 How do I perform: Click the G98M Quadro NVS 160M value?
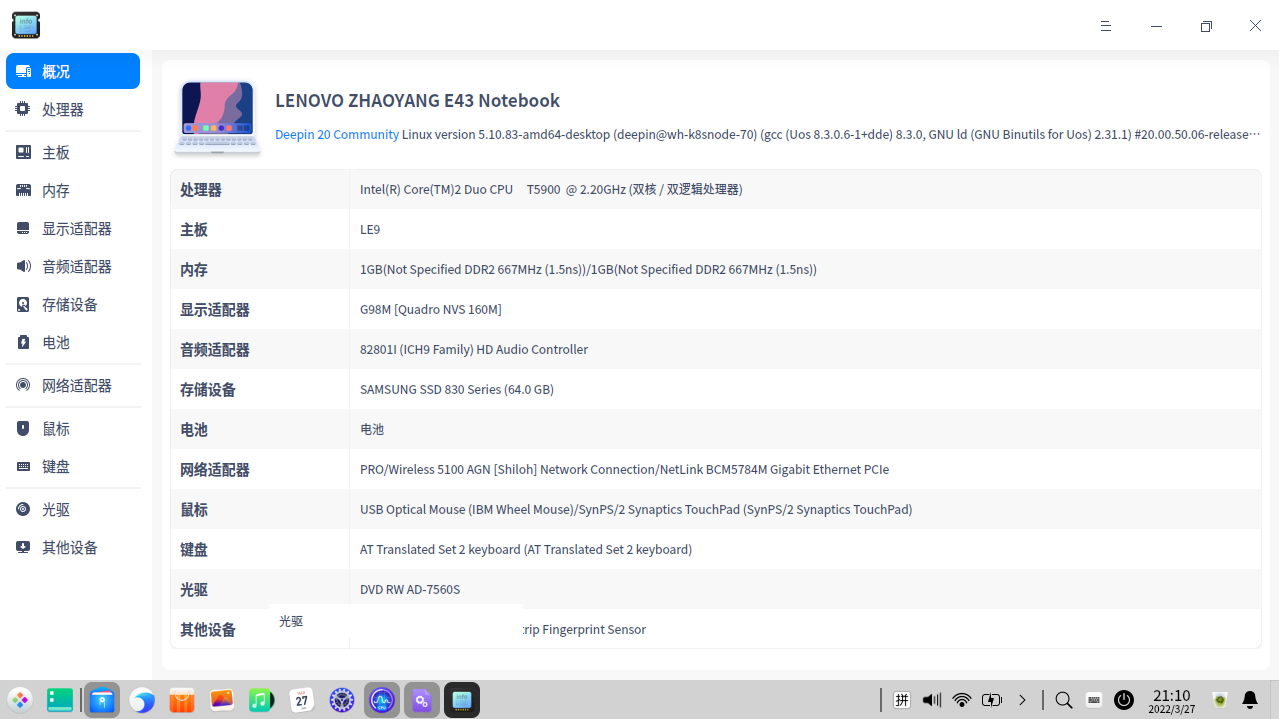[x=431, y=309]
